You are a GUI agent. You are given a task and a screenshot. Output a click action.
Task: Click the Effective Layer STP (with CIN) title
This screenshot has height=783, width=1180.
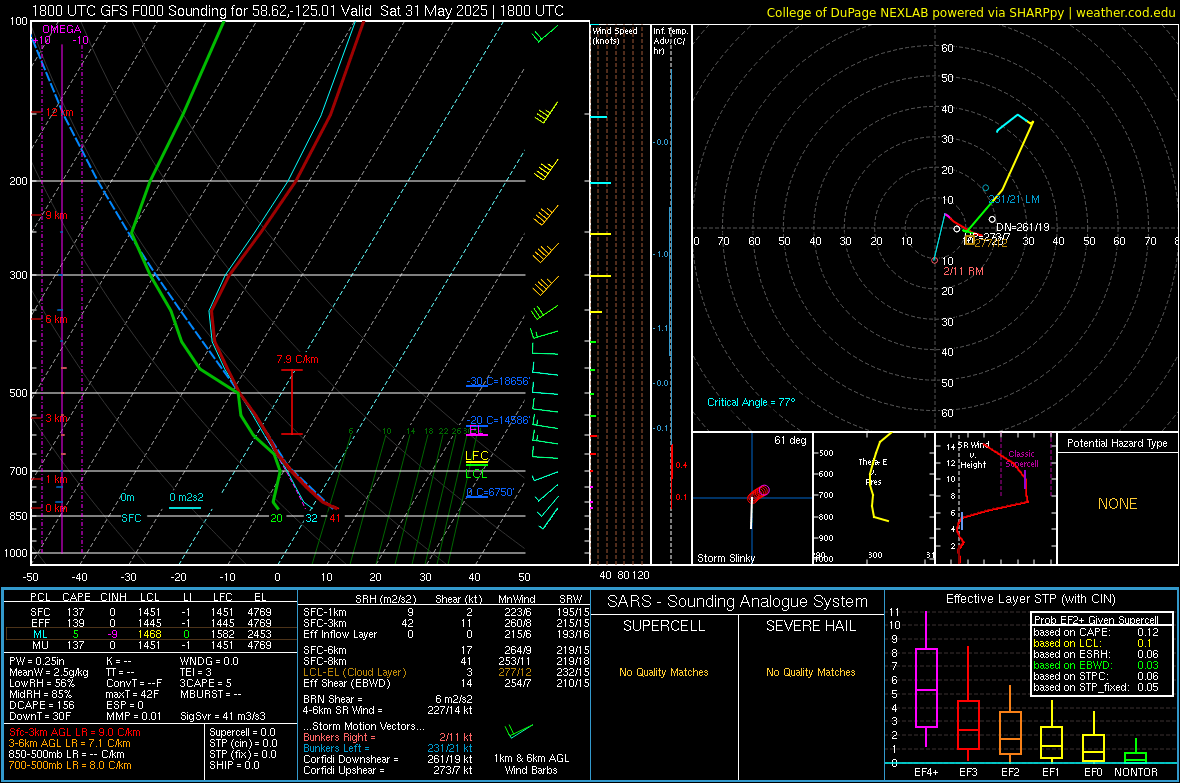1030,599
